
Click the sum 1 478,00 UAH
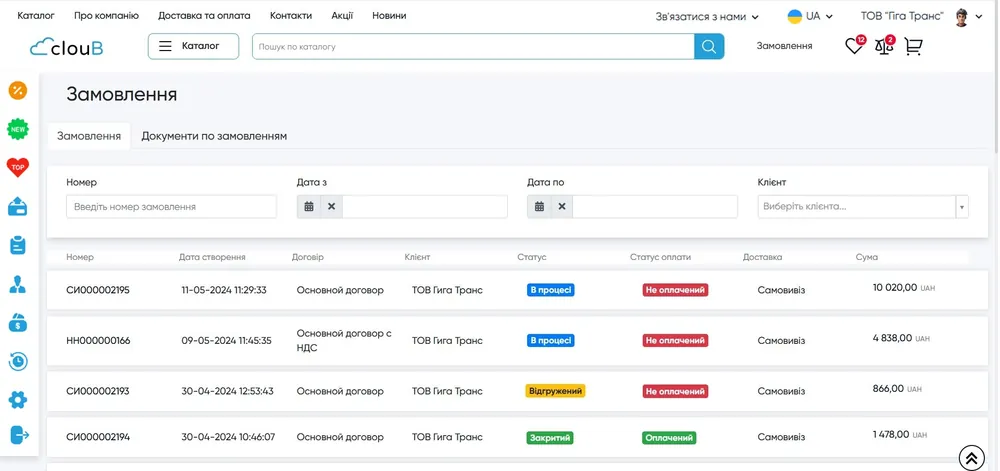tap(900, 435)
